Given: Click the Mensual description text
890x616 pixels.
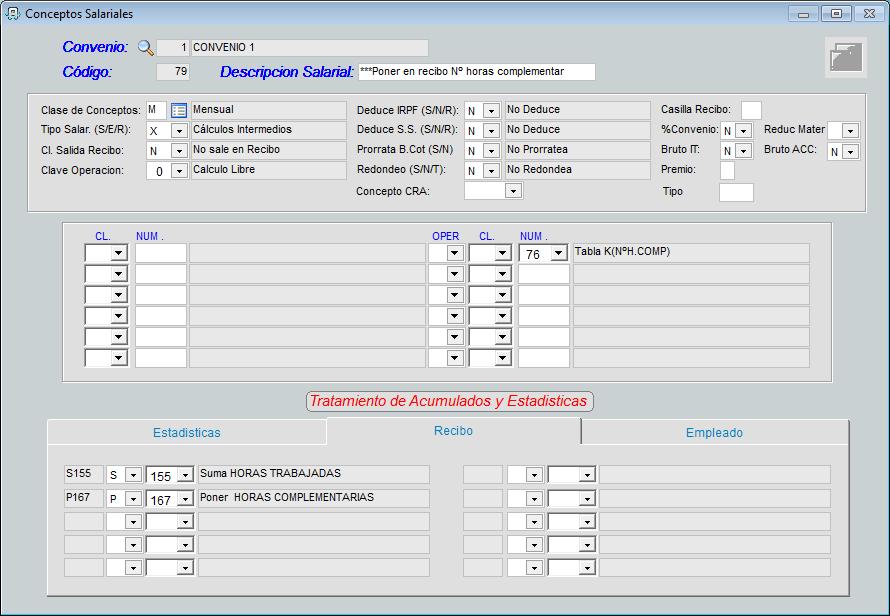Looking at the screenshot, I should click(213, 109).
